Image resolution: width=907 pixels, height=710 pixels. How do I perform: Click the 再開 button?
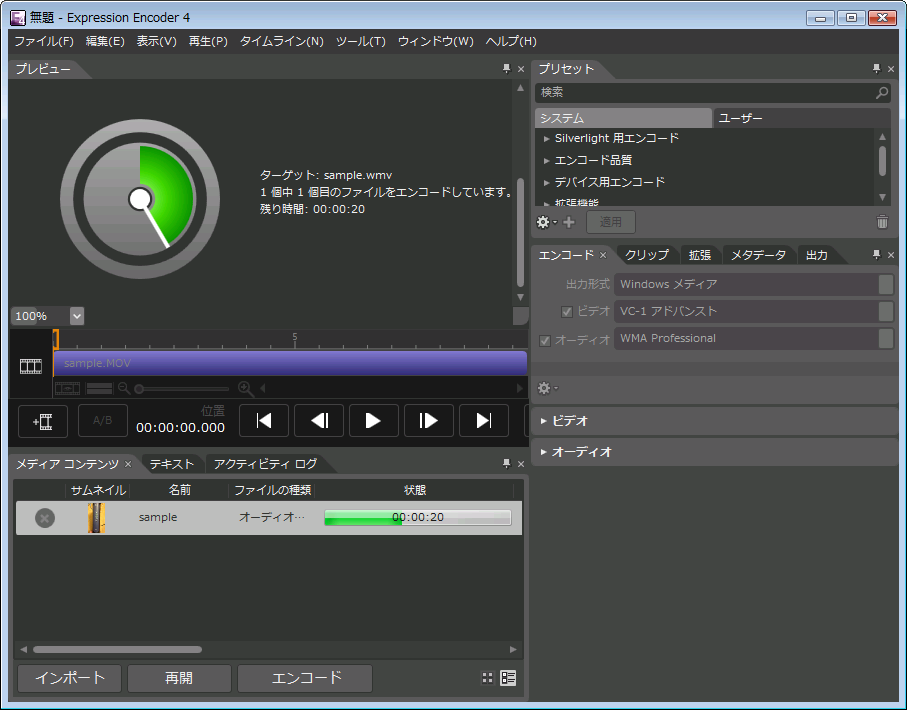pos(179,678)
